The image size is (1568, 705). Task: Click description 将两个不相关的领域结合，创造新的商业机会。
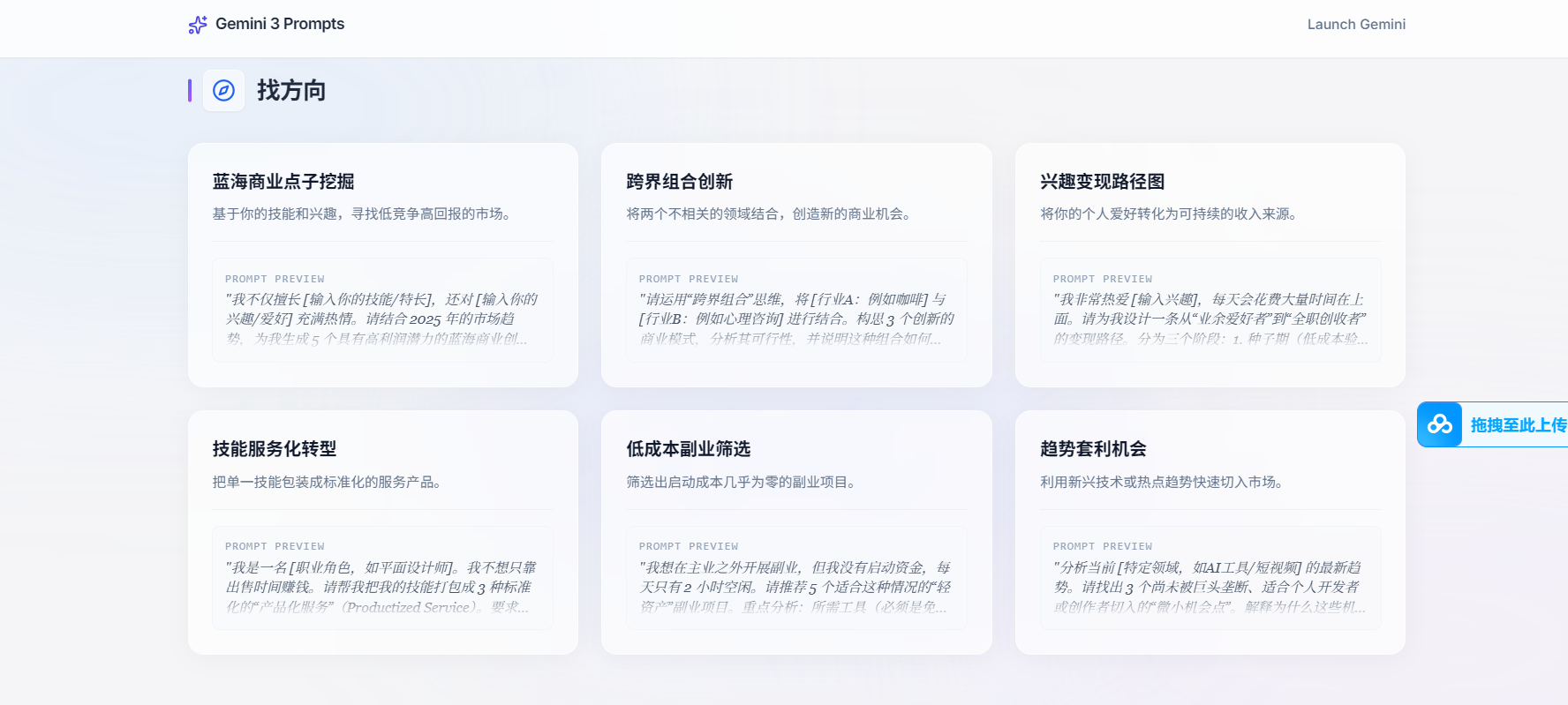769,214
